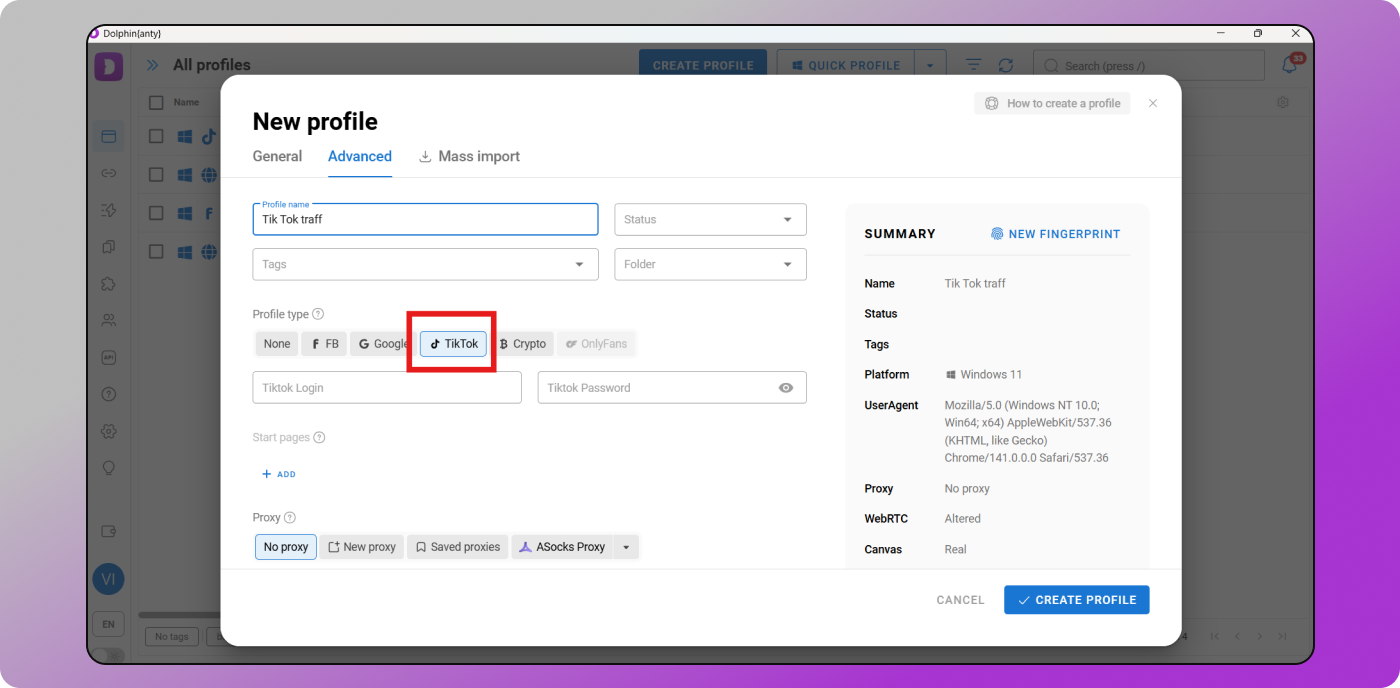Add a new start page
1400x688 pixels.
(x=279, y=474)
